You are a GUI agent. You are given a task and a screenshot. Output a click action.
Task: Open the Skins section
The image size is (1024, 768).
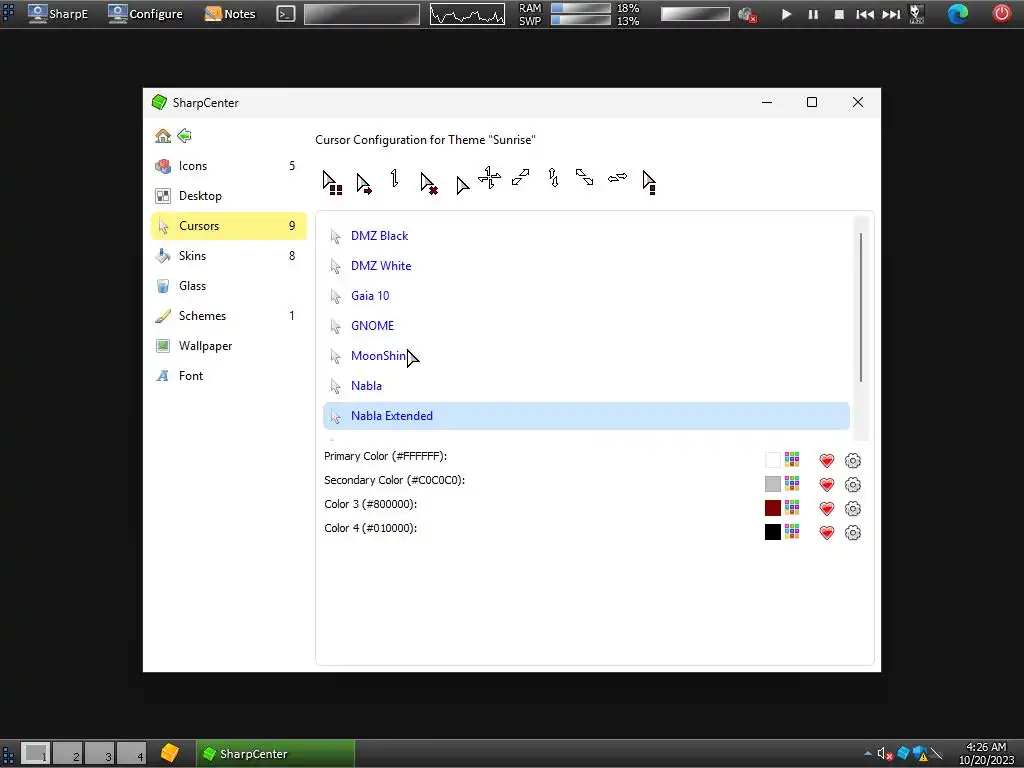point(229,256)
